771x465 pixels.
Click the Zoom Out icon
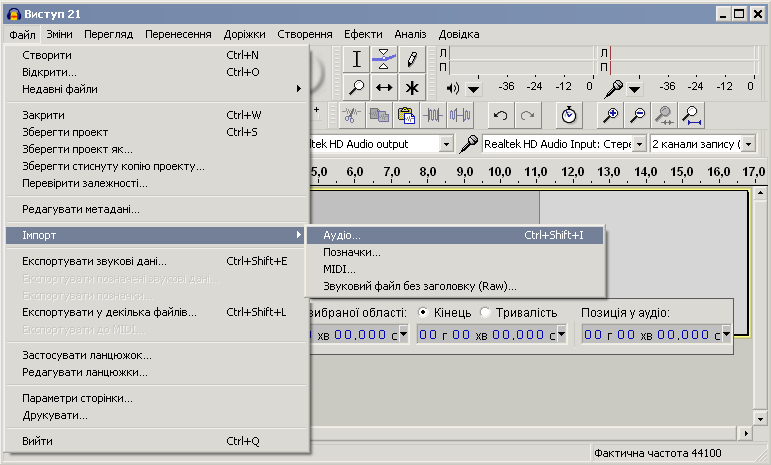coord(638,116)
